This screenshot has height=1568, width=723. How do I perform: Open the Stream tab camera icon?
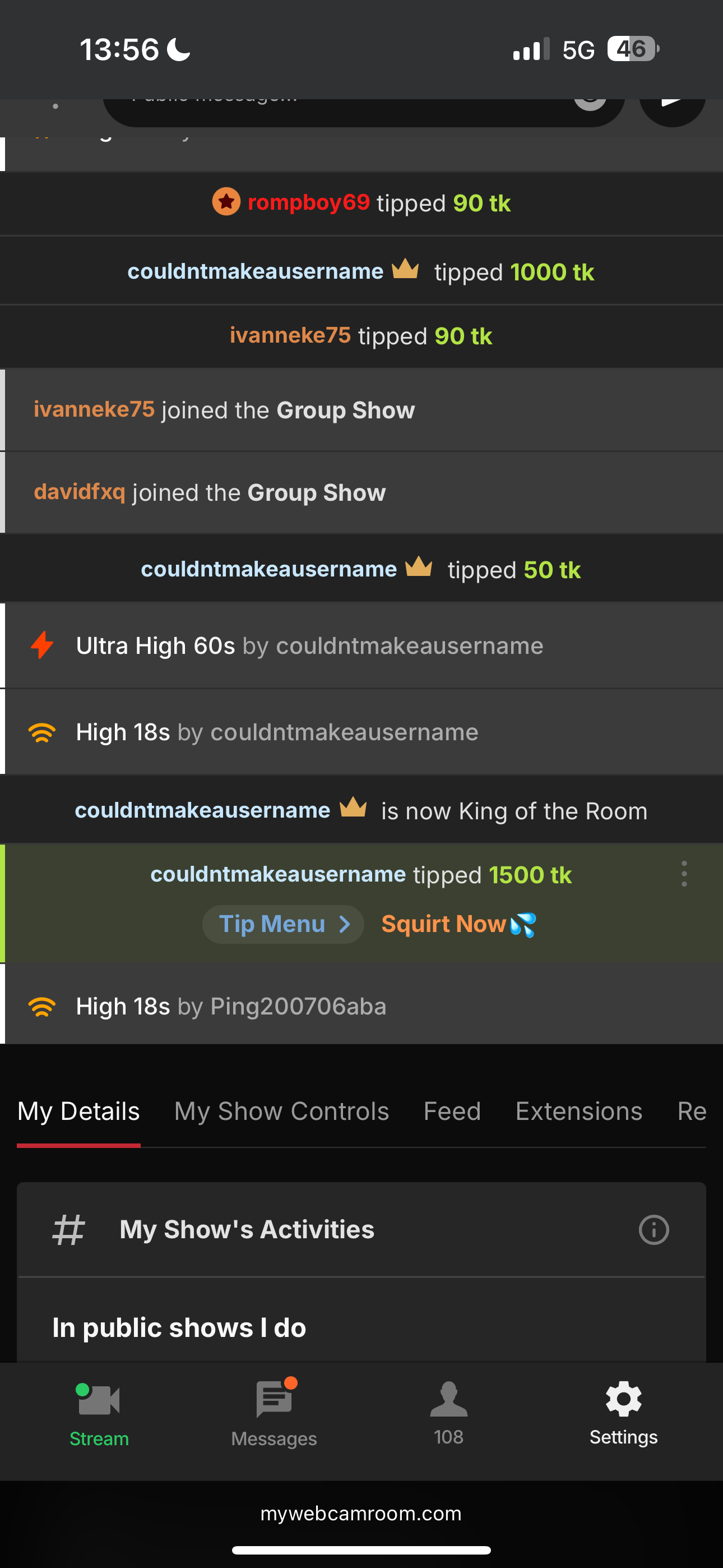[99, 1400]
